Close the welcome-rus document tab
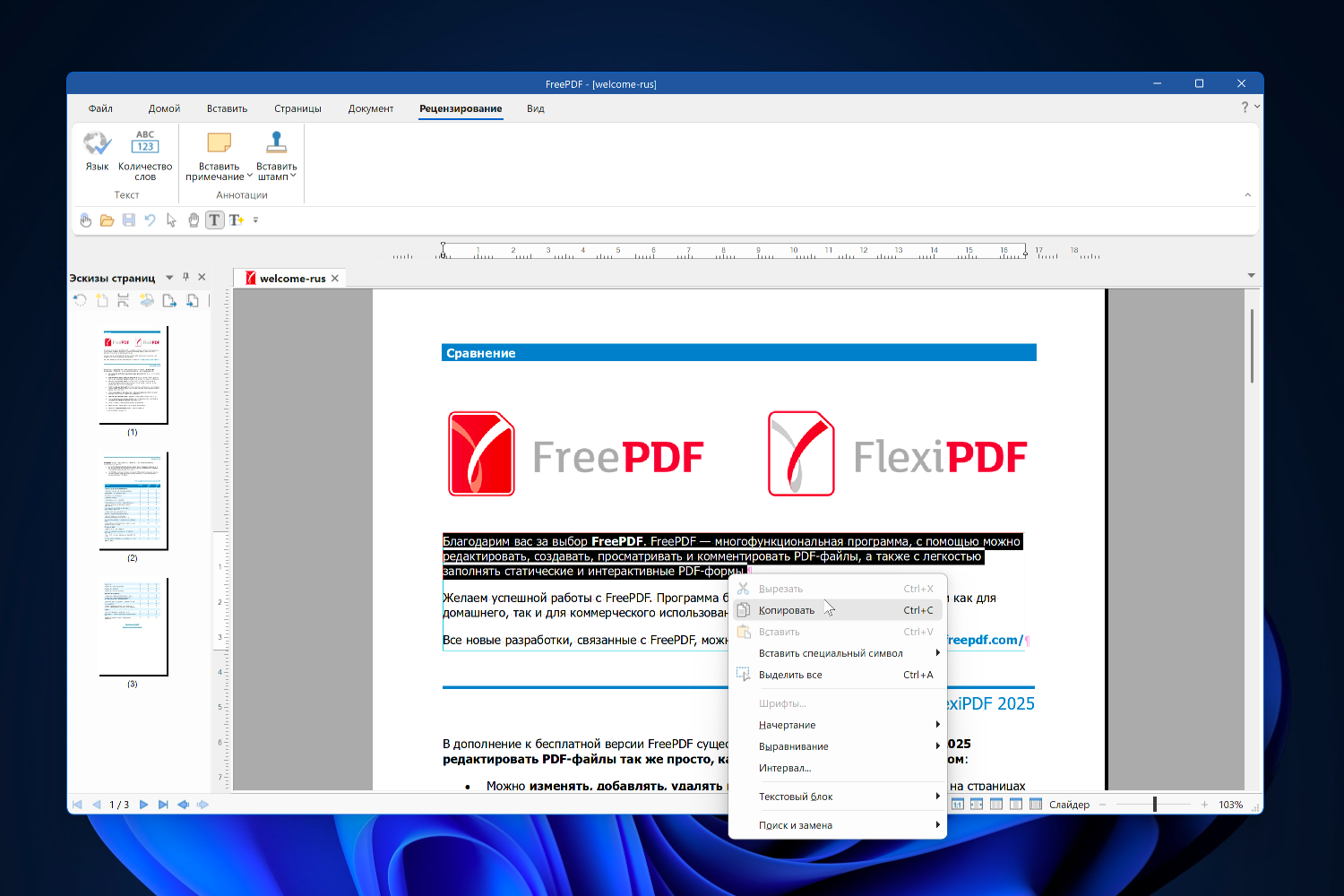This screenshot has width=1344, height=896. [x=335, y=279]
